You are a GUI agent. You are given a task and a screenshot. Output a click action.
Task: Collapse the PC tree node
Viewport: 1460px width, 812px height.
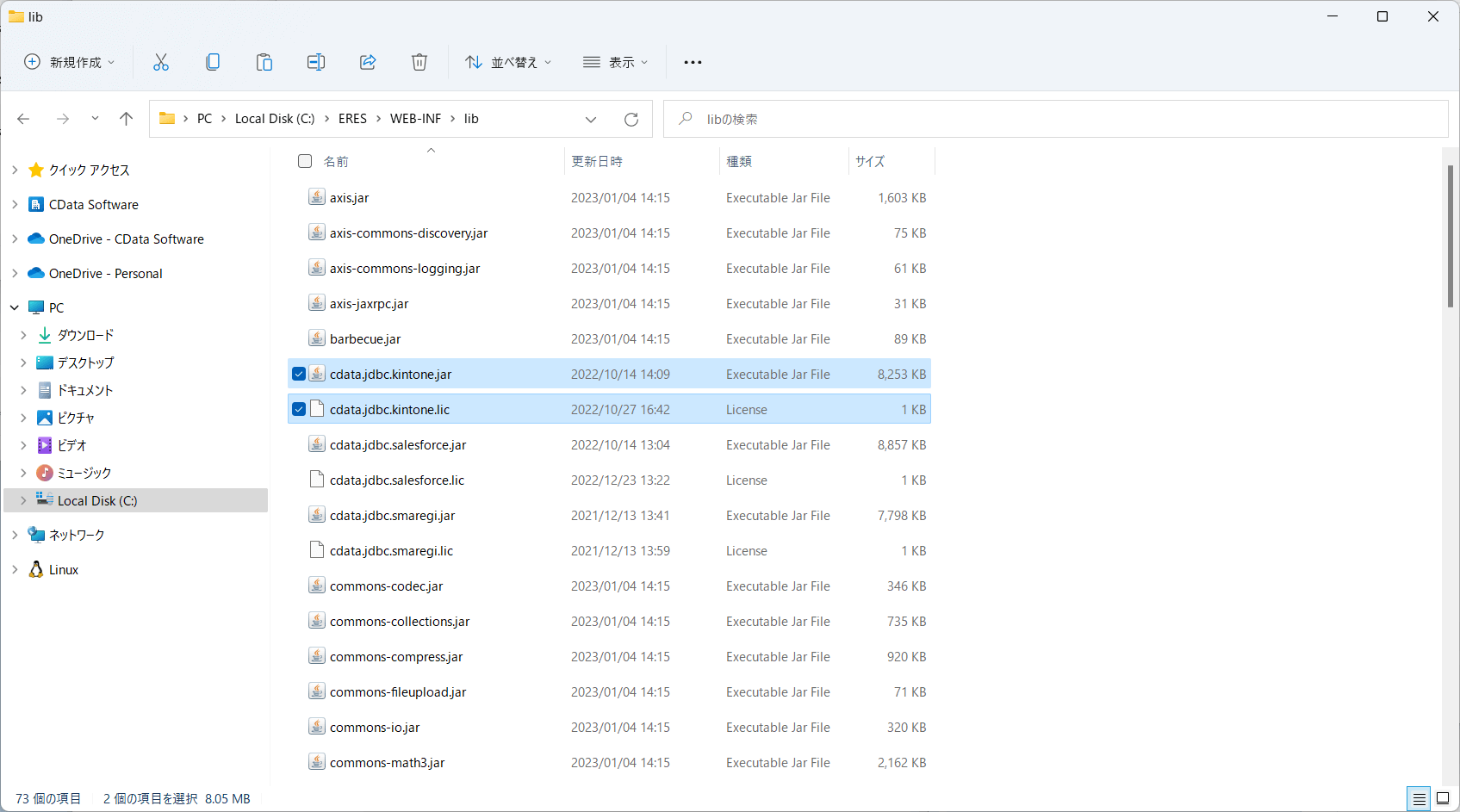pyautogui.click(x=15, y=307)
